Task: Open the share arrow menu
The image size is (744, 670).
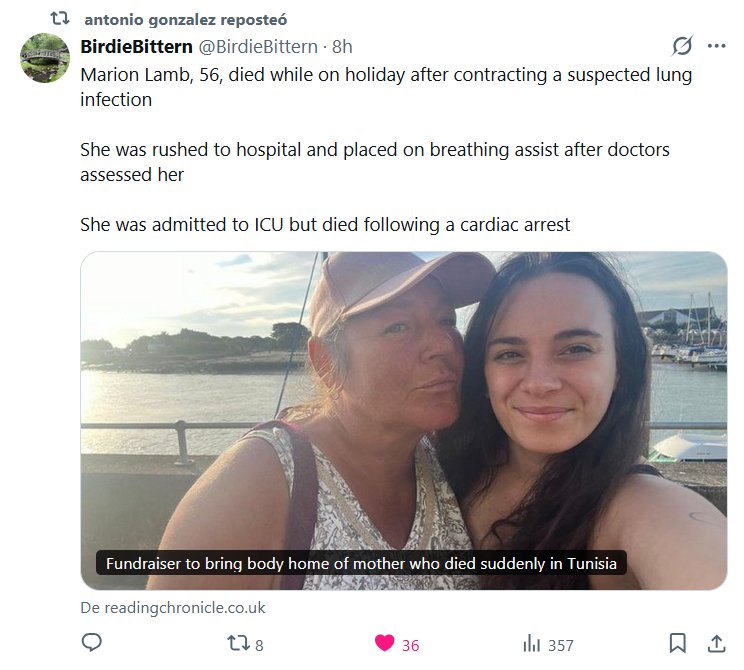Action: [x=716, y=643]
